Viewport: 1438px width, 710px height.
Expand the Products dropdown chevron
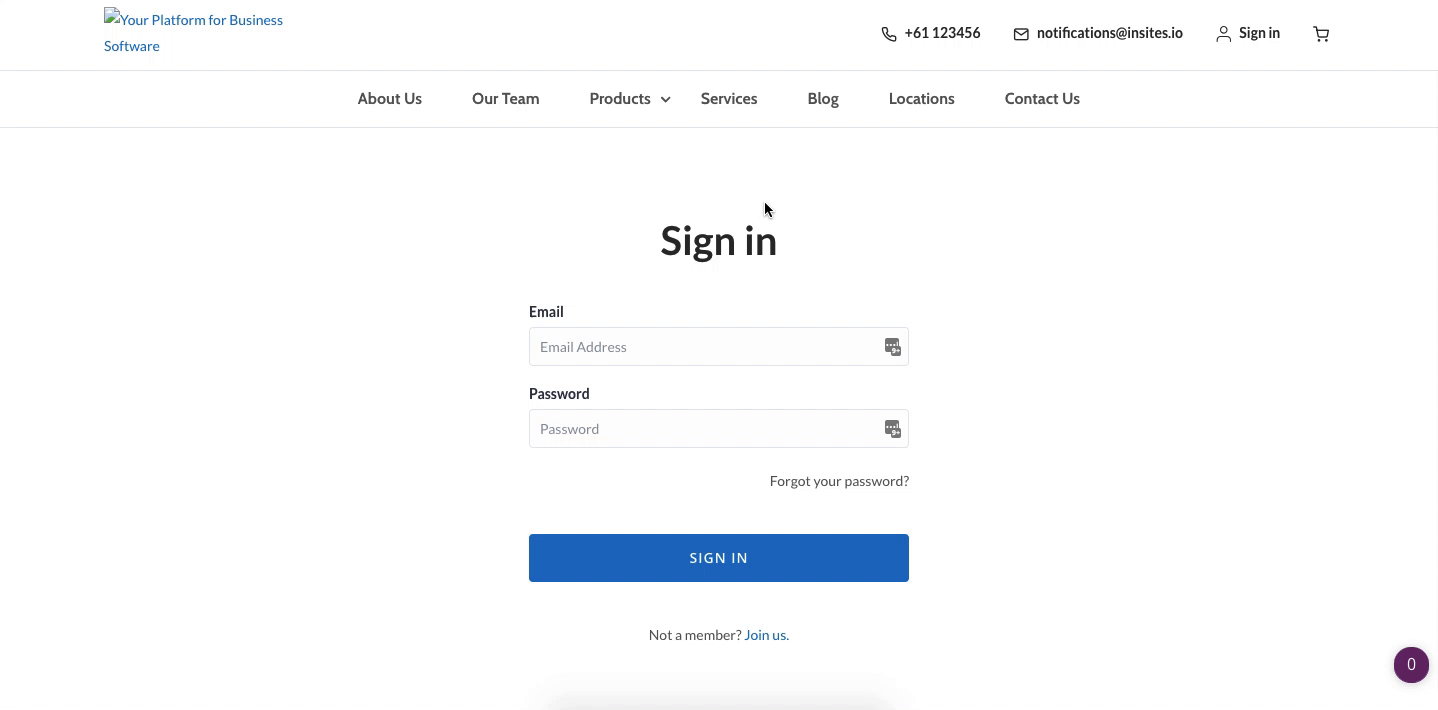pos(665,99)
